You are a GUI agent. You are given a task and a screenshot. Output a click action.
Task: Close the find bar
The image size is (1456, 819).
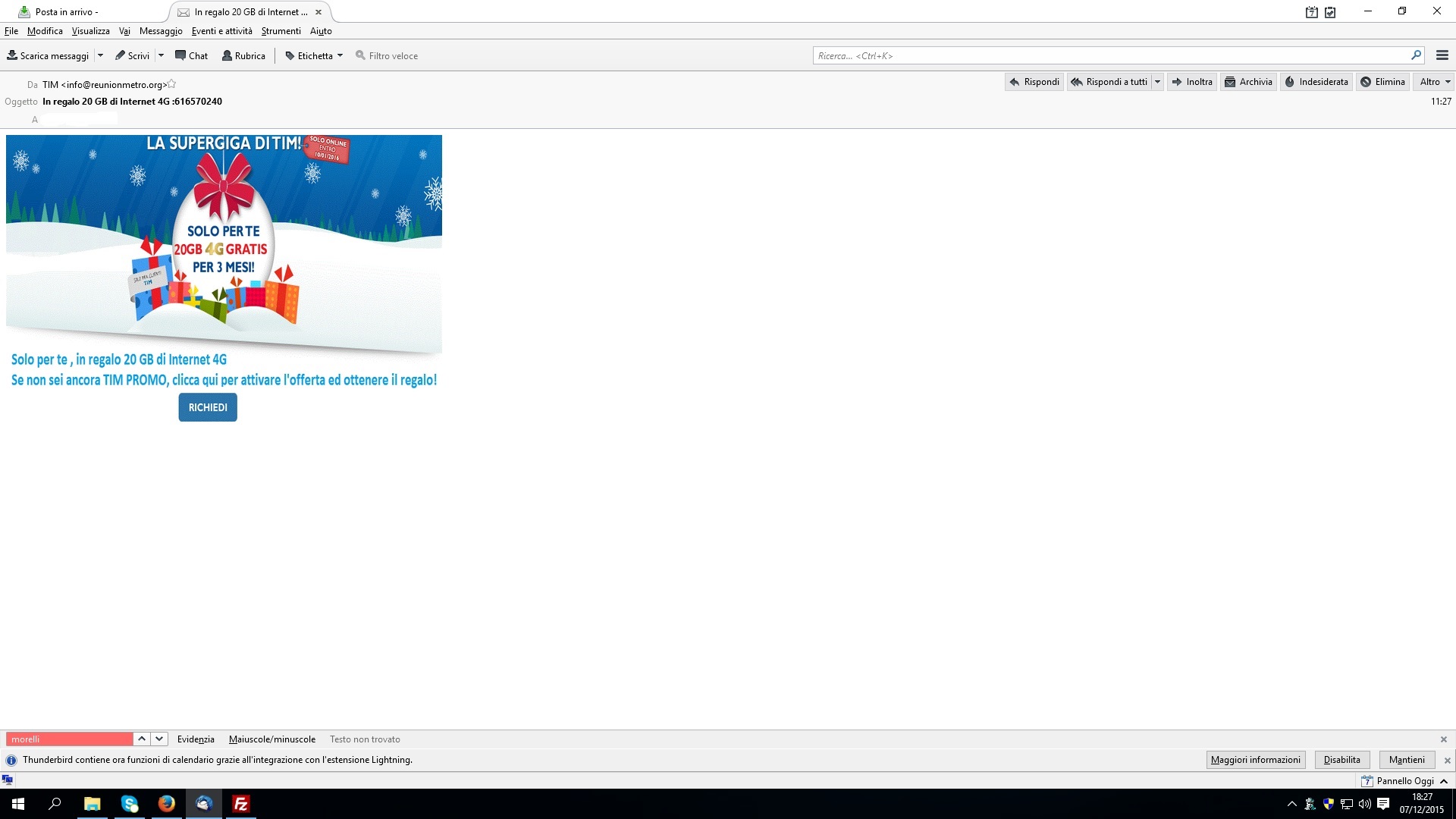1444,739
